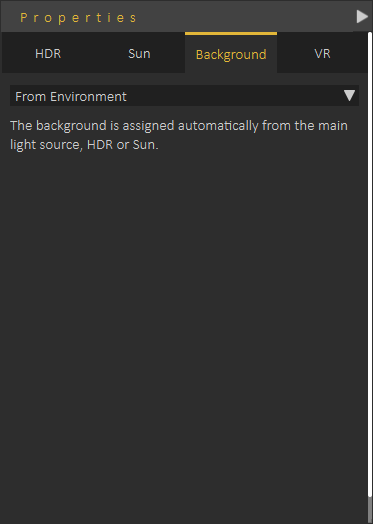The height and width of the screenshot is (524, 373).
Task: Click the middle of the vertical scrollbar track
Action: point(370,264)
